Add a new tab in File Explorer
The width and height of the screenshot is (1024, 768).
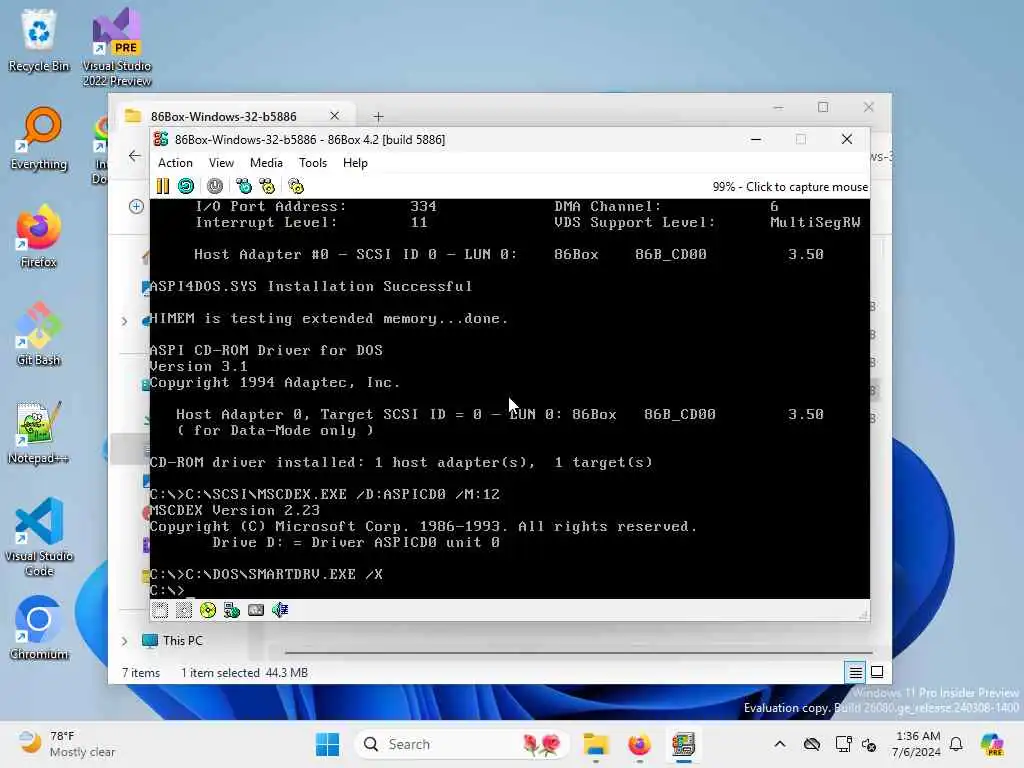coord(378,116)
